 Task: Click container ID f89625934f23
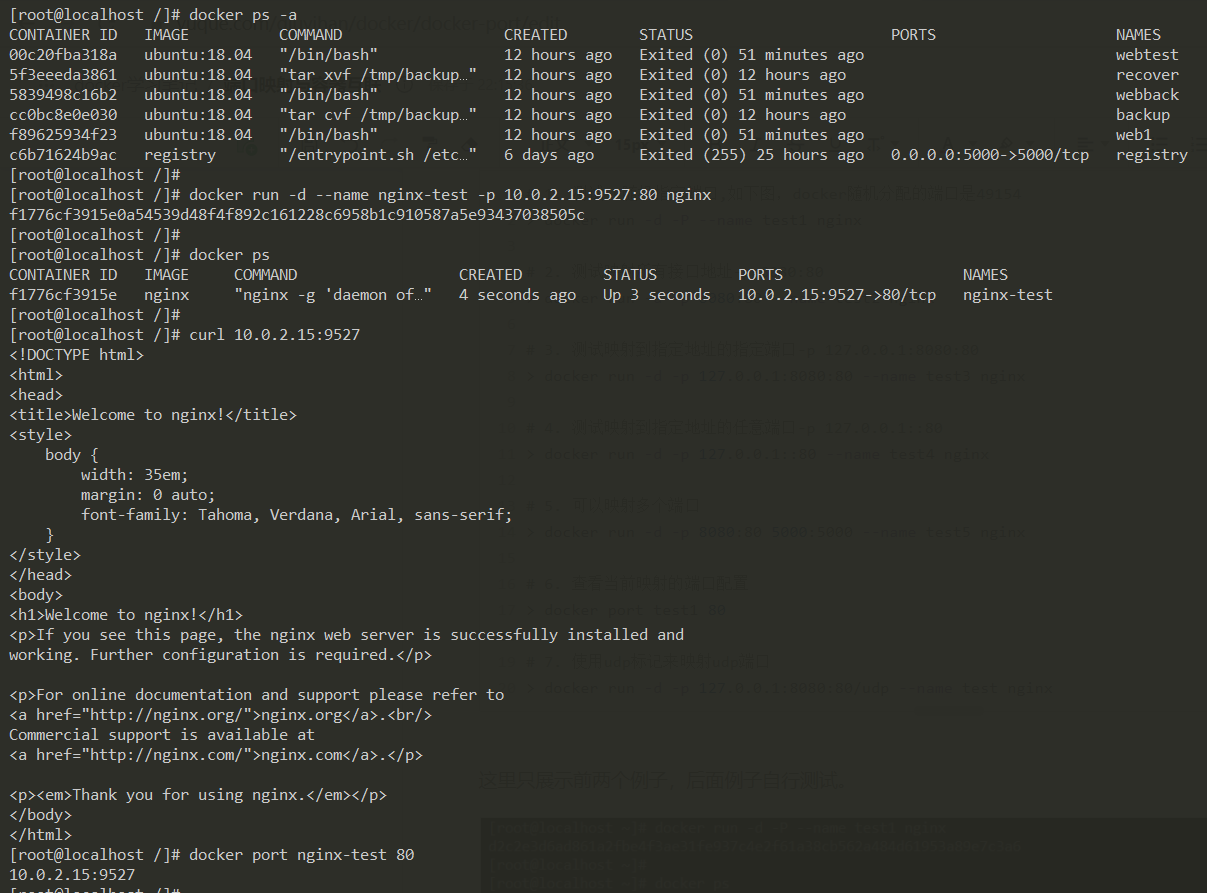63,135
